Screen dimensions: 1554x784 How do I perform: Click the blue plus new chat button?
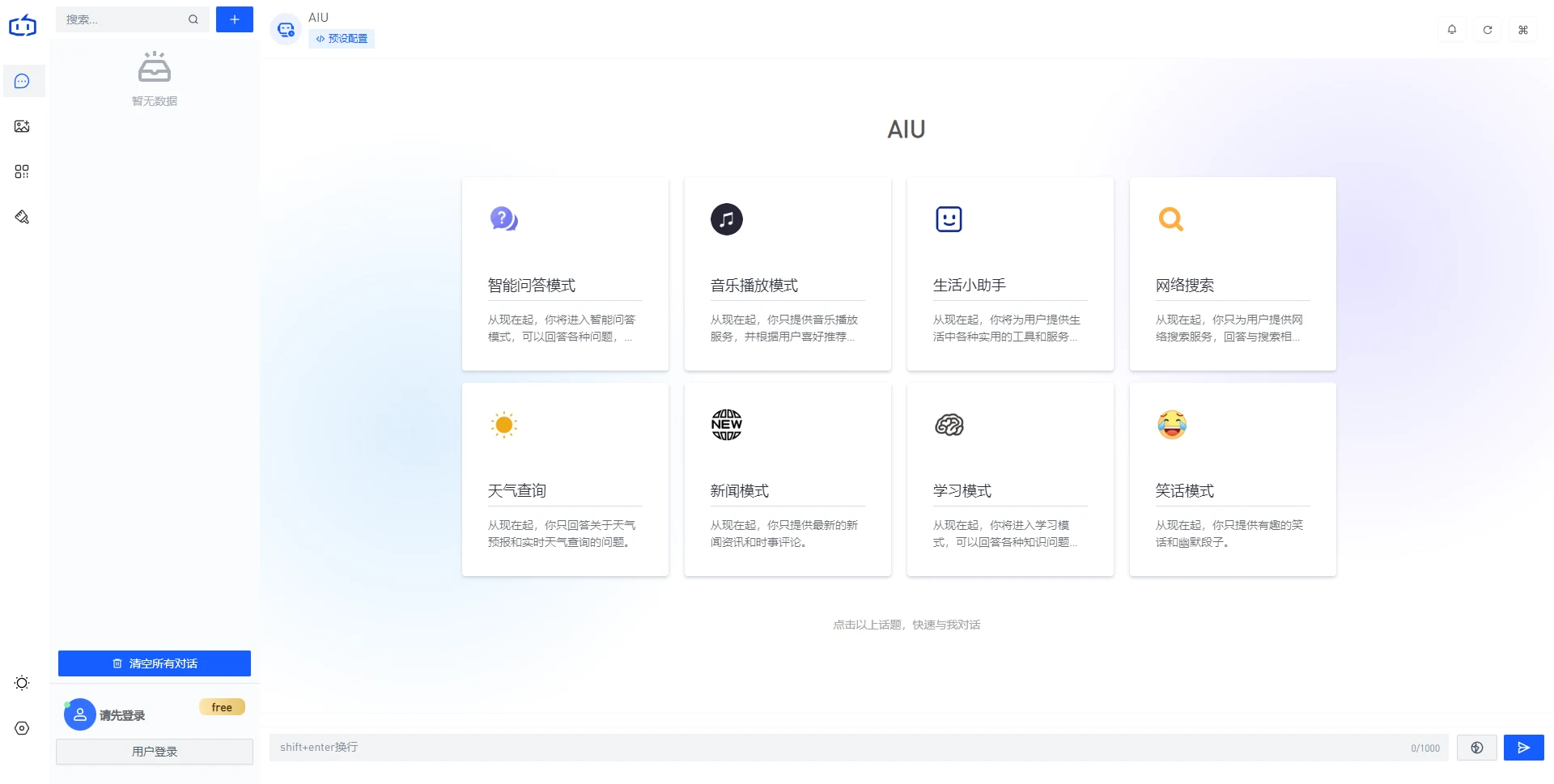[234, 19]
